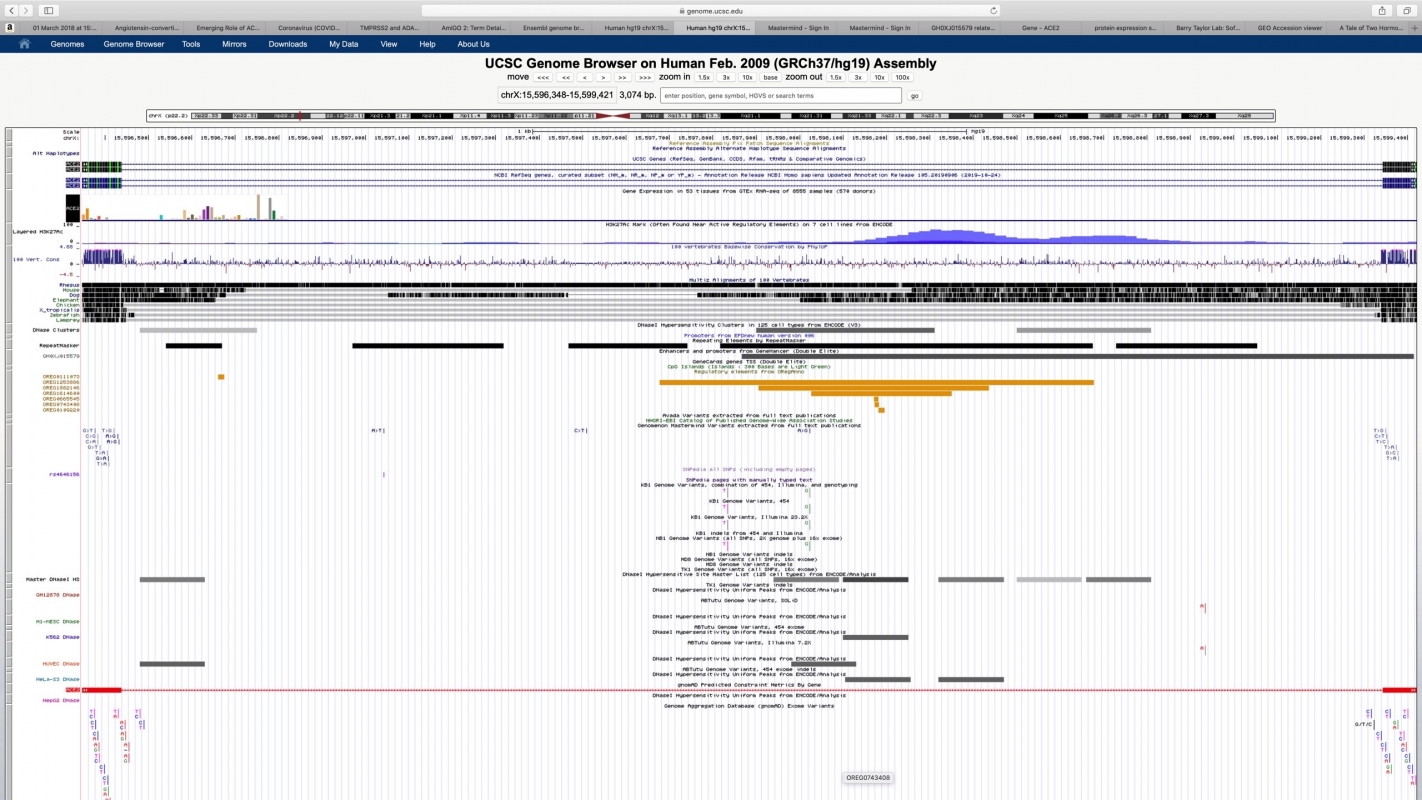Zoom in 10x on the region
The width and height of the screenshot is (1422, 800).
point(747,77)
